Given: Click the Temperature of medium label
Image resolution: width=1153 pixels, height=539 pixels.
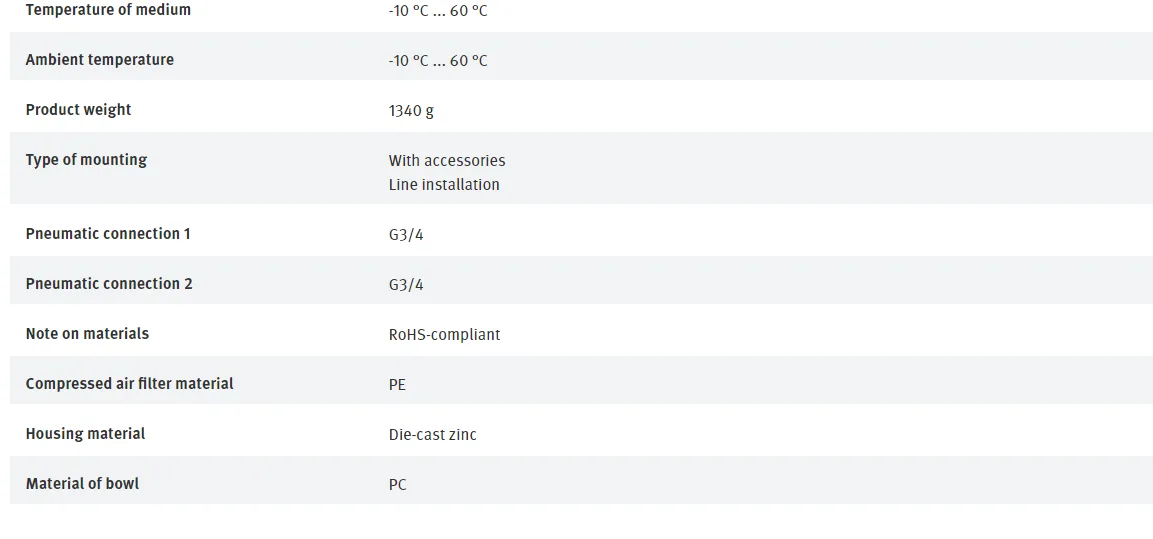Looking at the screenshot, I should point(108,10).
